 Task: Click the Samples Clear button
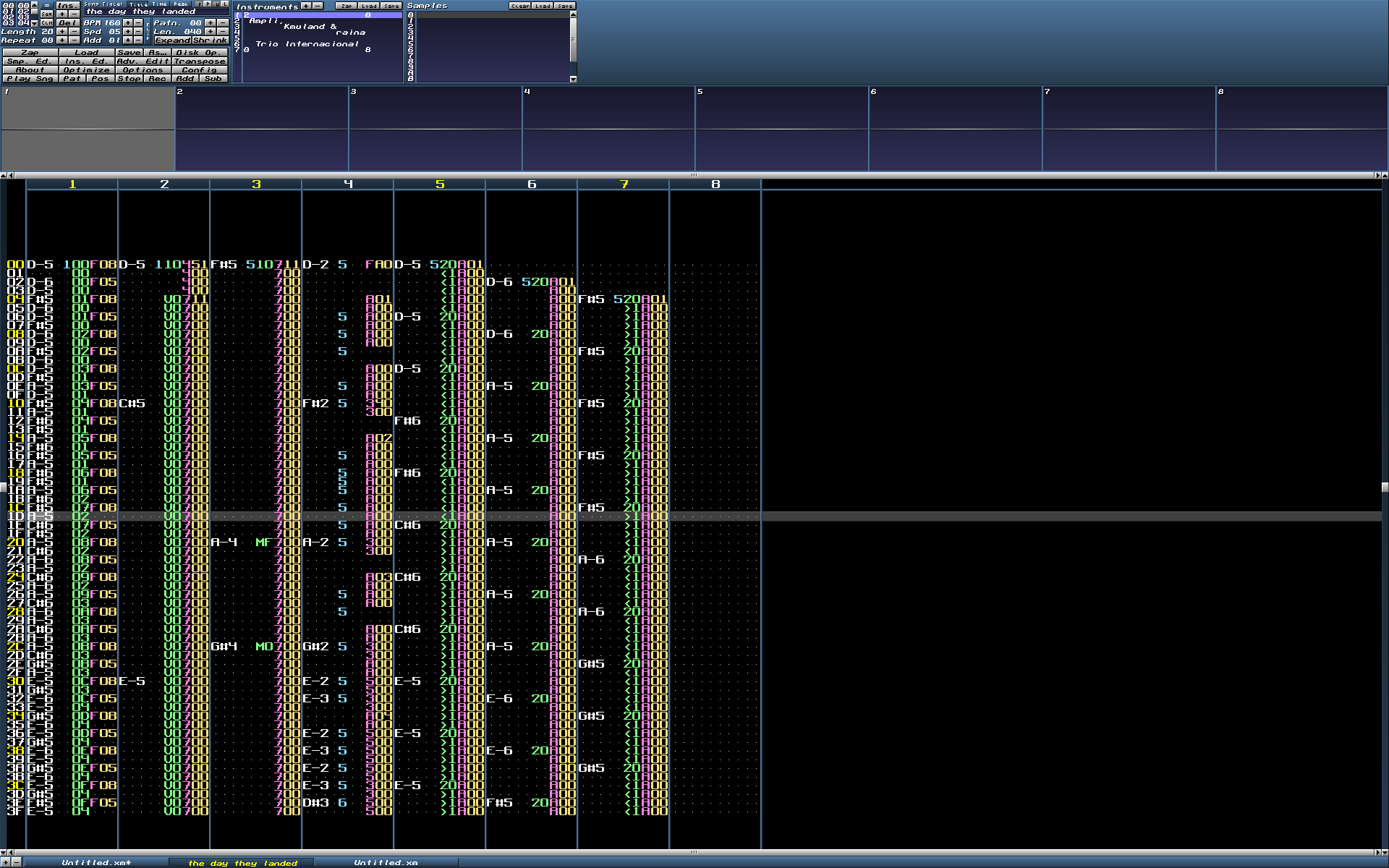click(520, 6)
